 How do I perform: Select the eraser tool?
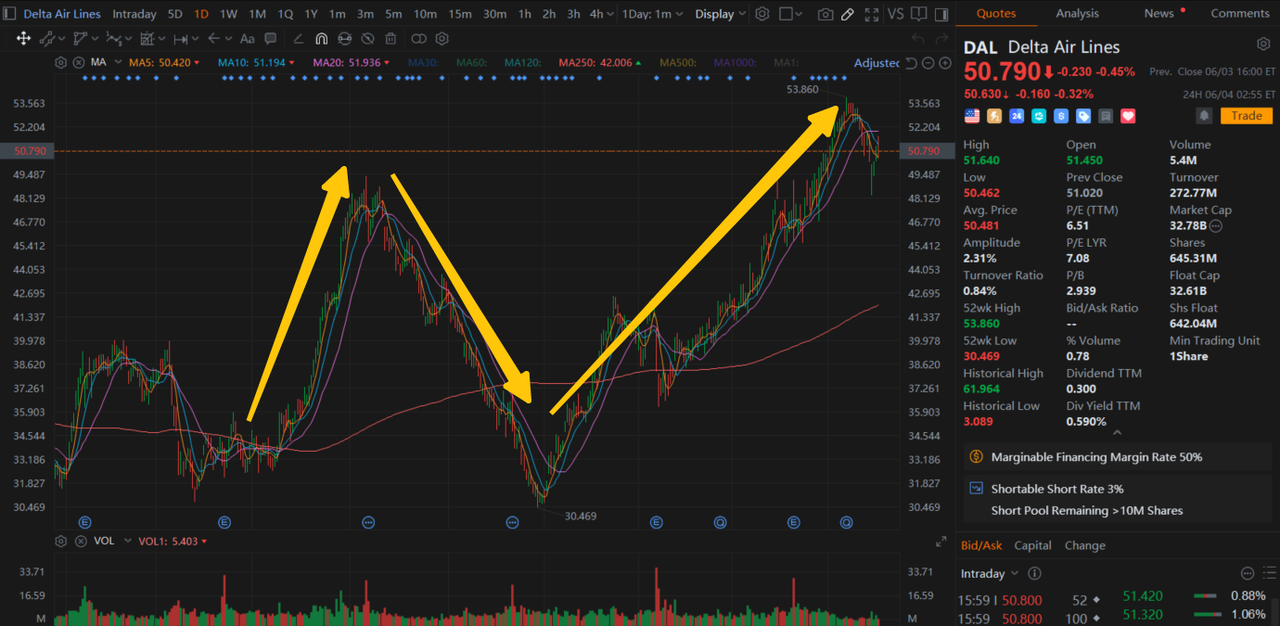pyautogui.click(x=298, y=39)
